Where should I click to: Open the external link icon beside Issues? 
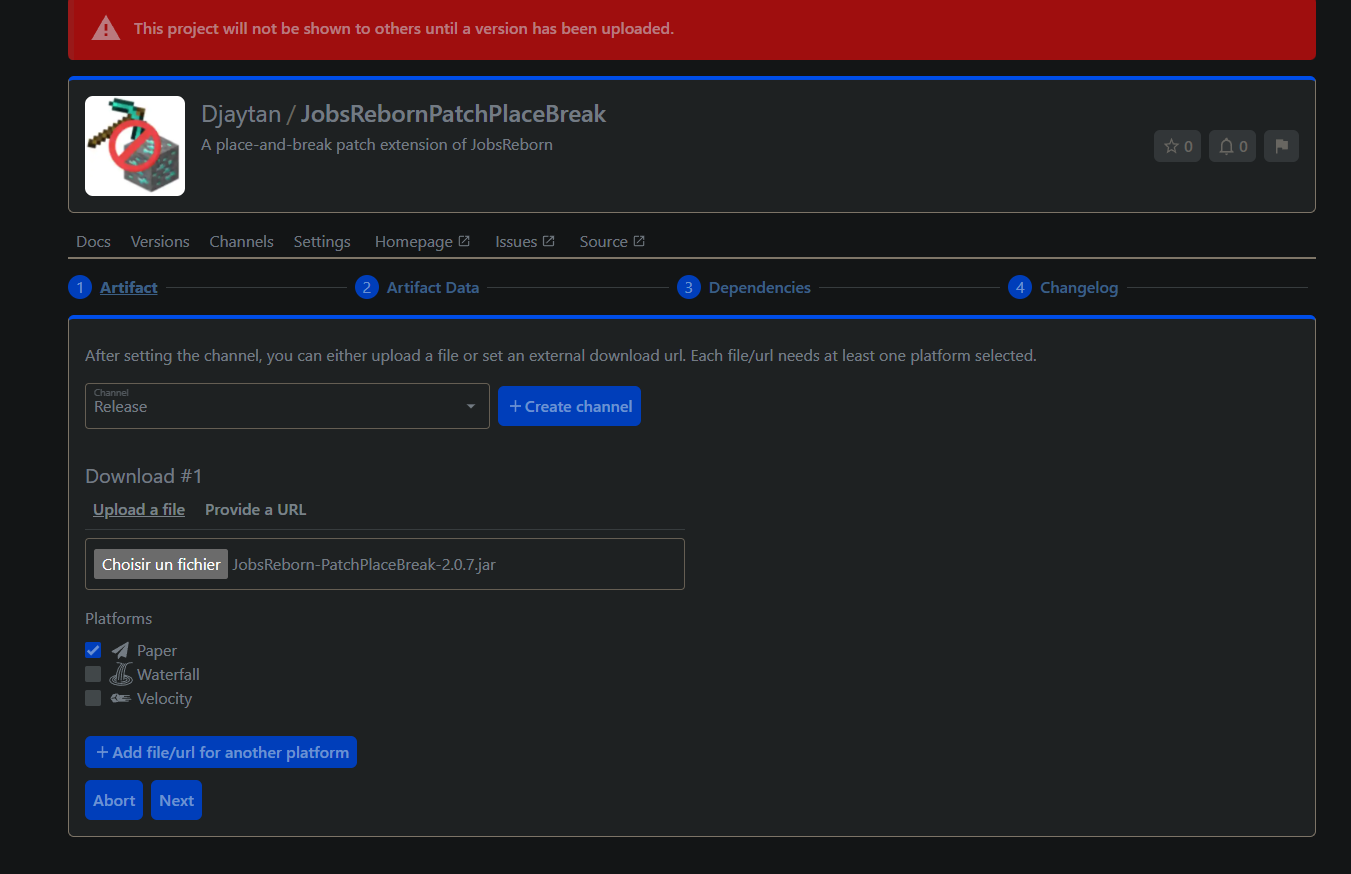coord(549,240)
